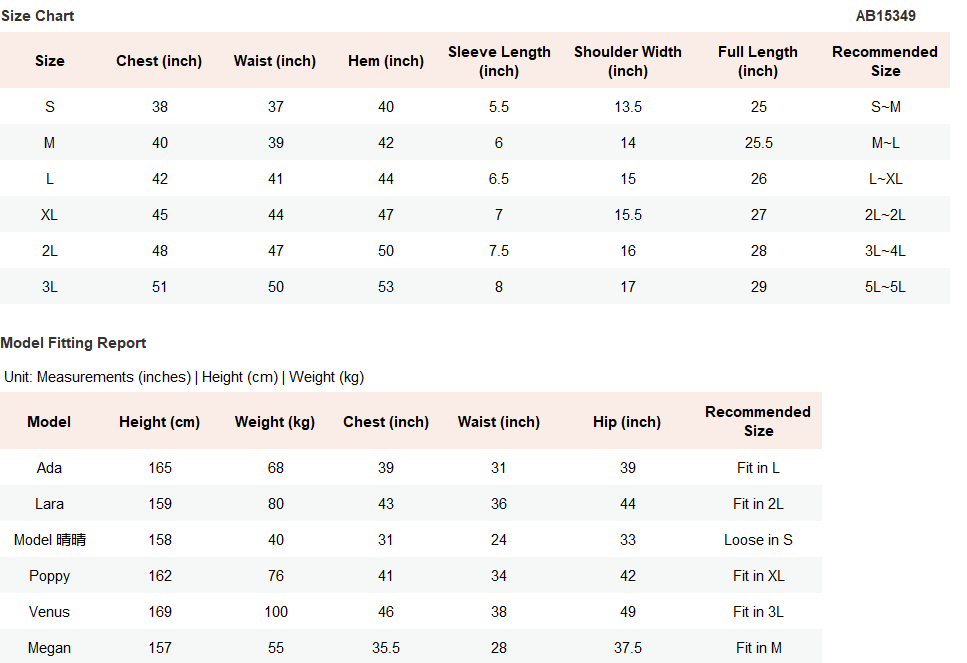967x663 pixels.
Task: Click model name Venus
Action: pyautogui.click(x=49, y=612)
